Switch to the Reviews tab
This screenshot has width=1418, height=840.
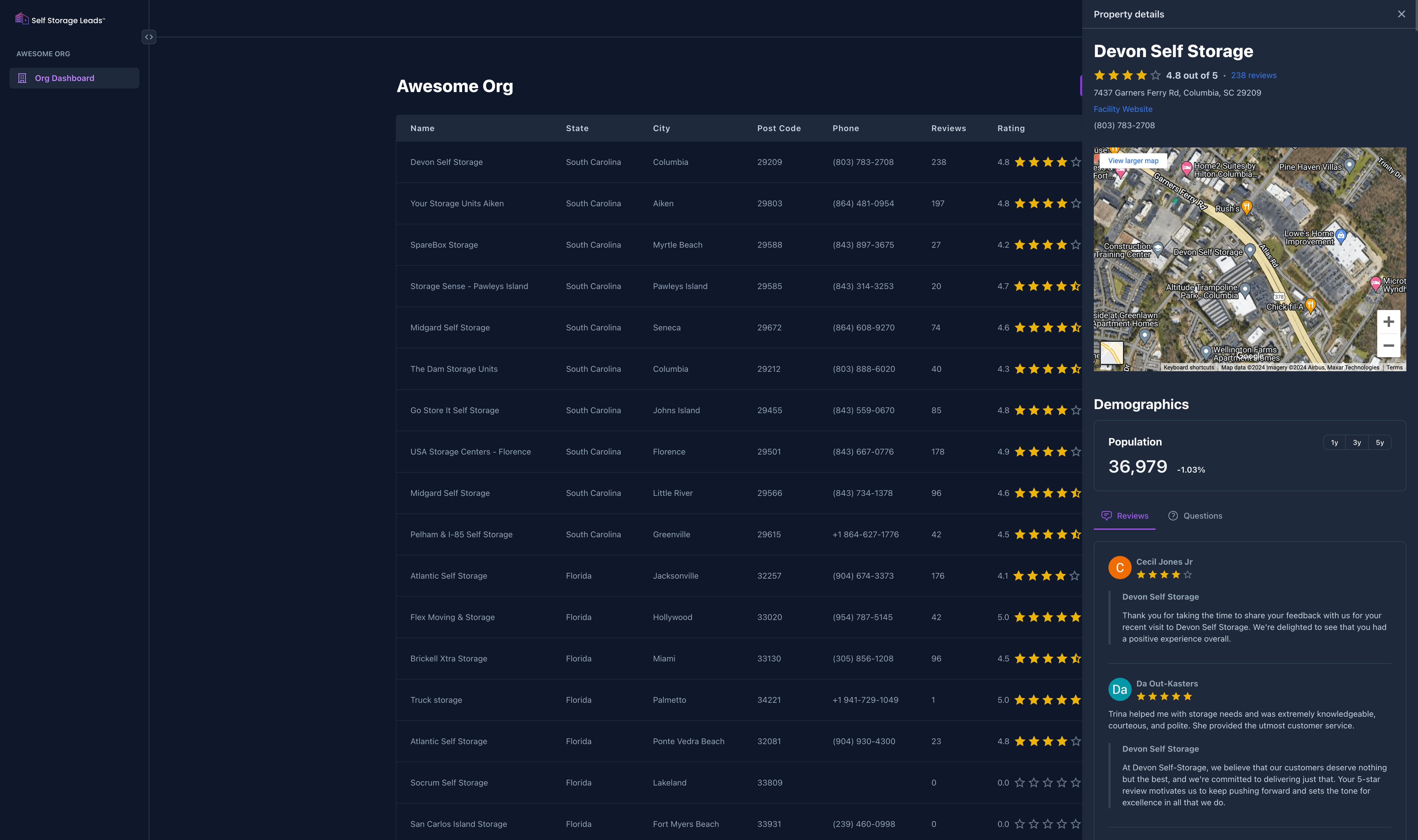1124,516
